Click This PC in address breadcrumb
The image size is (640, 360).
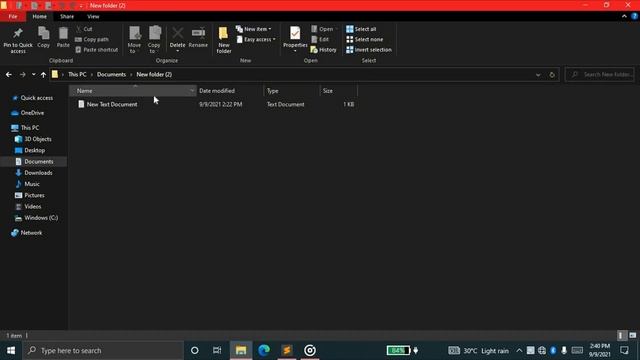pyautogui.click(x=77, y=75)
